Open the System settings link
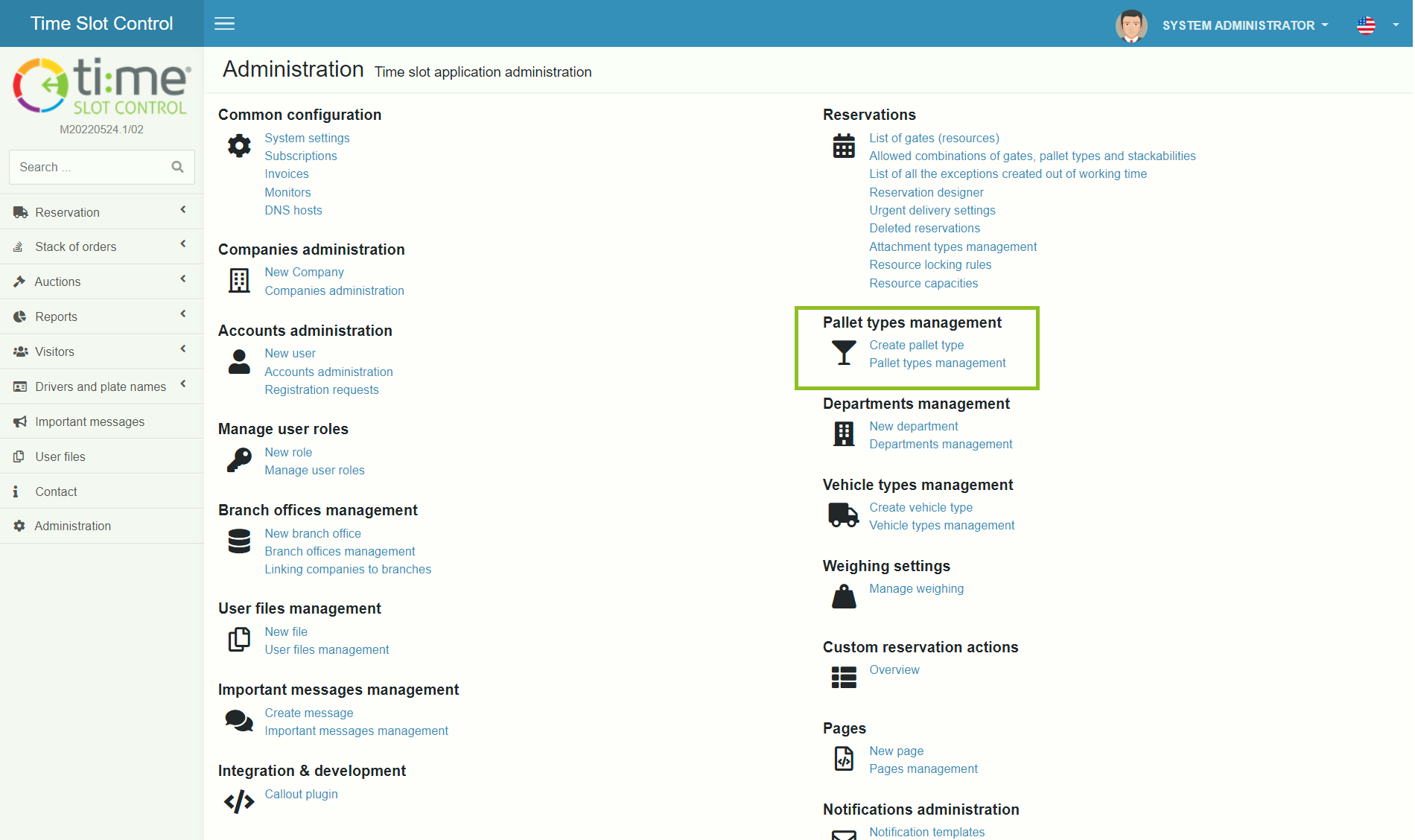The image size is (1415, 840). pyautogui.click(x=307, y=138)
